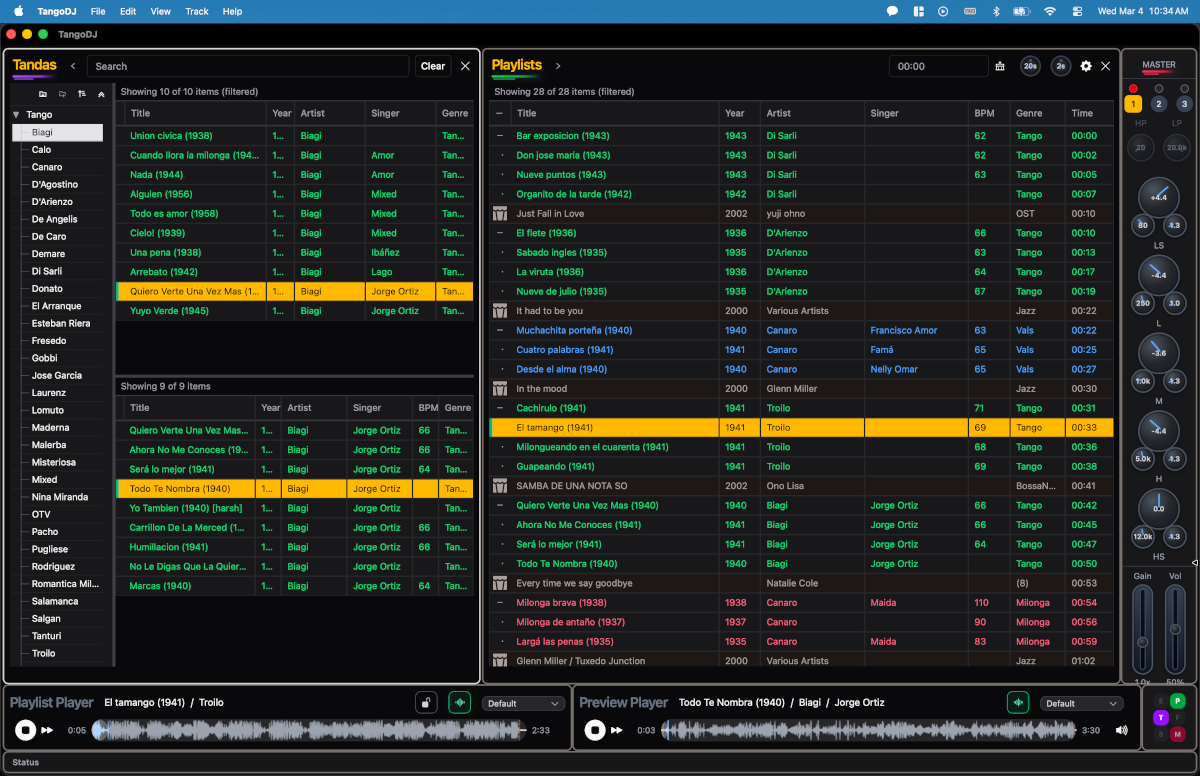The image size is (1200, 776).
Task: Click the waveform icon in the Playlist Player
Action: coord(460,703)
